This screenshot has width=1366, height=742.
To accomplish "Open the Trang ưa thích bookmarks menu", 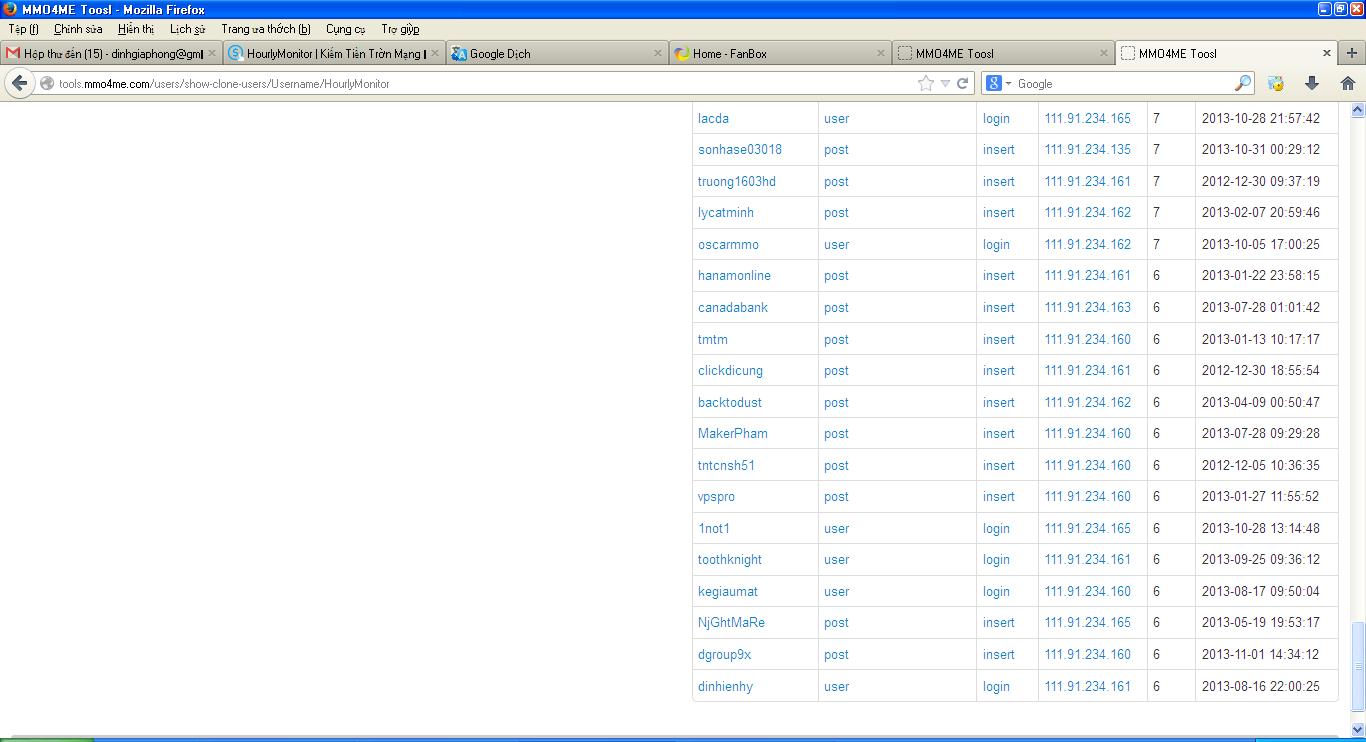I will [265, 29].
